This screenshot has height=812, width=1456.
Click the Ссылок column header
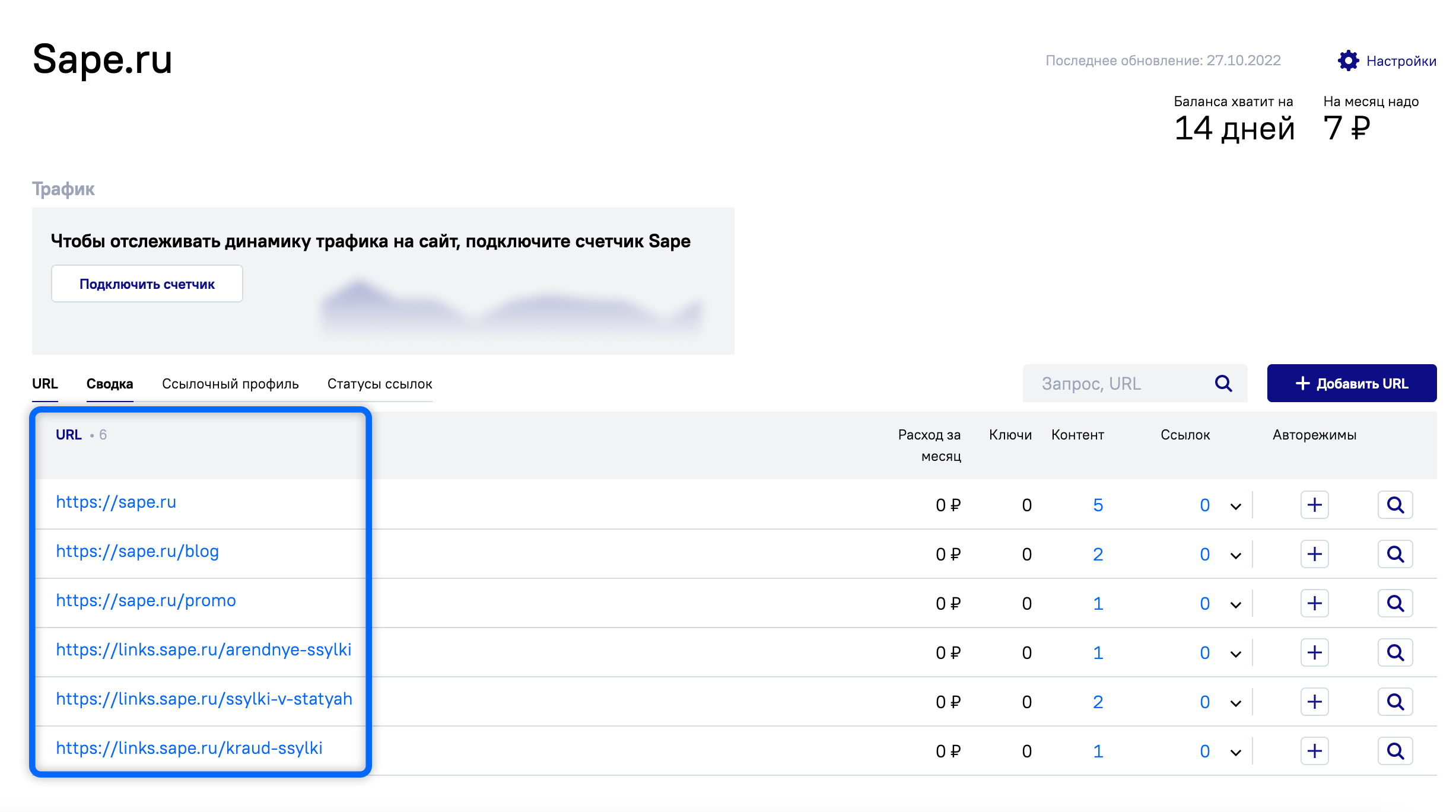pyautogui.click(x=1185, y=435)
